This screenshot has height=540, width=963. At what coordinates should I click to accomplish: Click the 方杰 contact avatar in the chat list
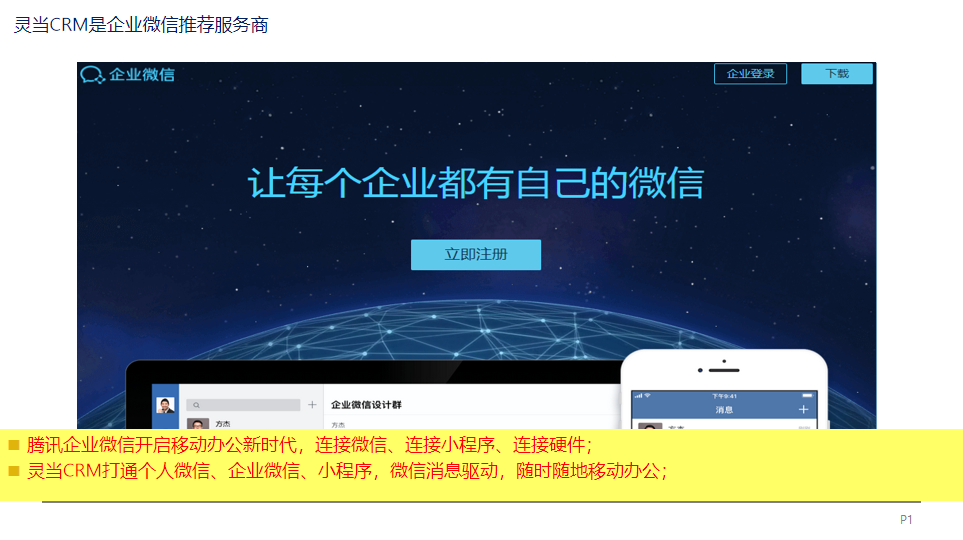(x=198, y=424)
